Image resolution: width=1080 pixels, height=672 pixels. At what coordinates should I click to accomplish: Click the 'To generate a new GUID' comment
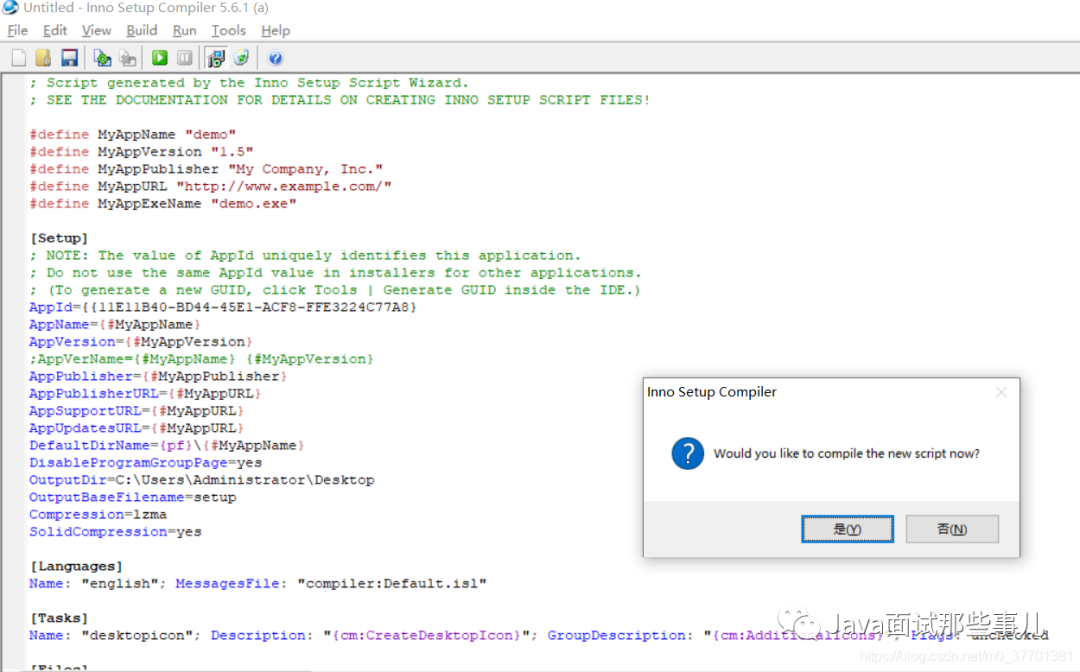(x=335, y=290)
